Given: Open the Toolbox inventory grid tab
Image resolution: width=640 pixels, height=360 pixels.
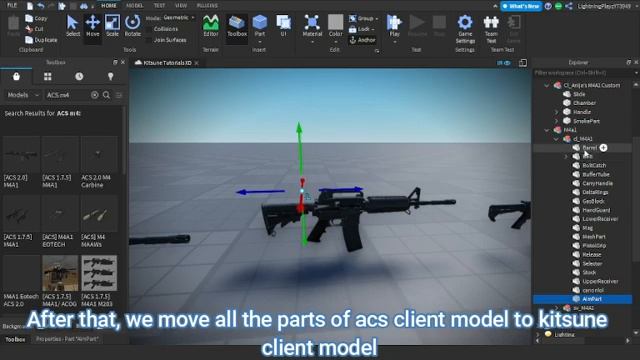Looking at the screenshot, I should [x=48, y=76].
